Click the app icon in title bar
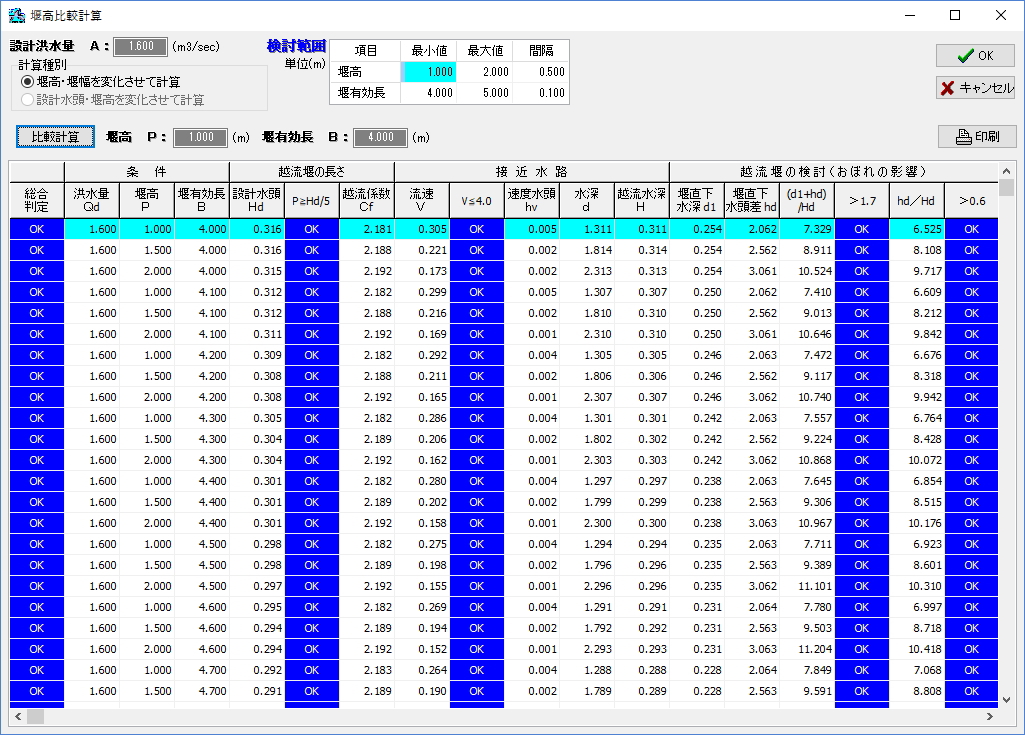1025x735 pixels. [17, 15]
